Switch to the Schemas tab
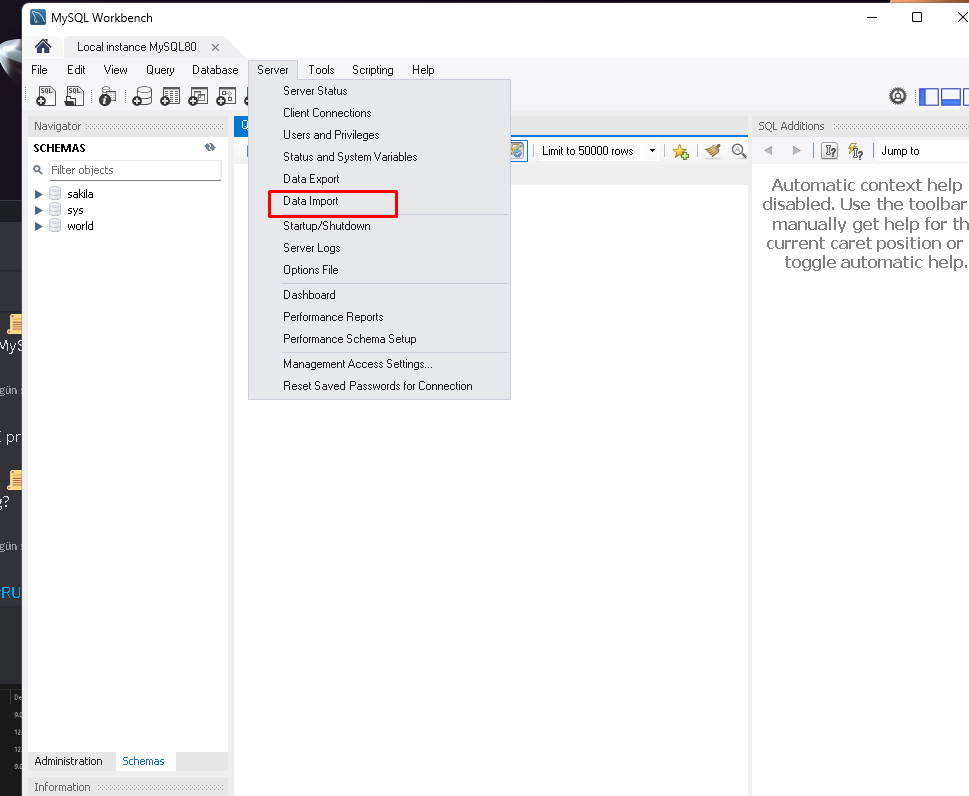 click(143, 761)
